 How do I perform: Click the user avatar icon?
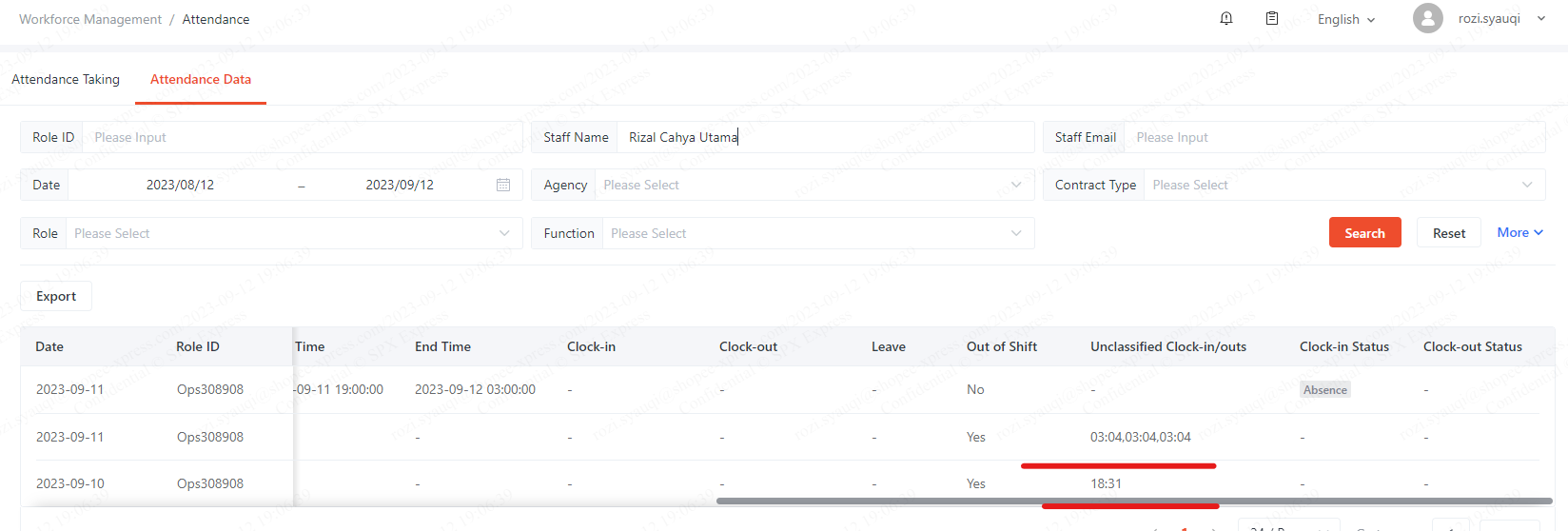1427,18
